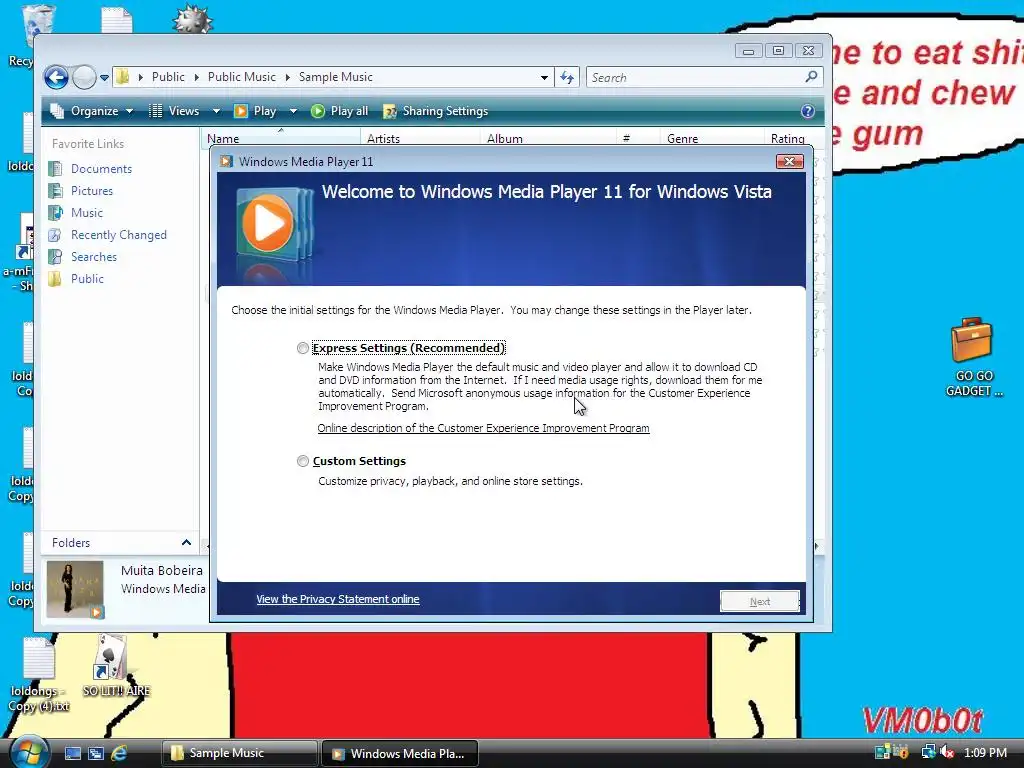Expand the Views dropdown arrow

(216, 111)
